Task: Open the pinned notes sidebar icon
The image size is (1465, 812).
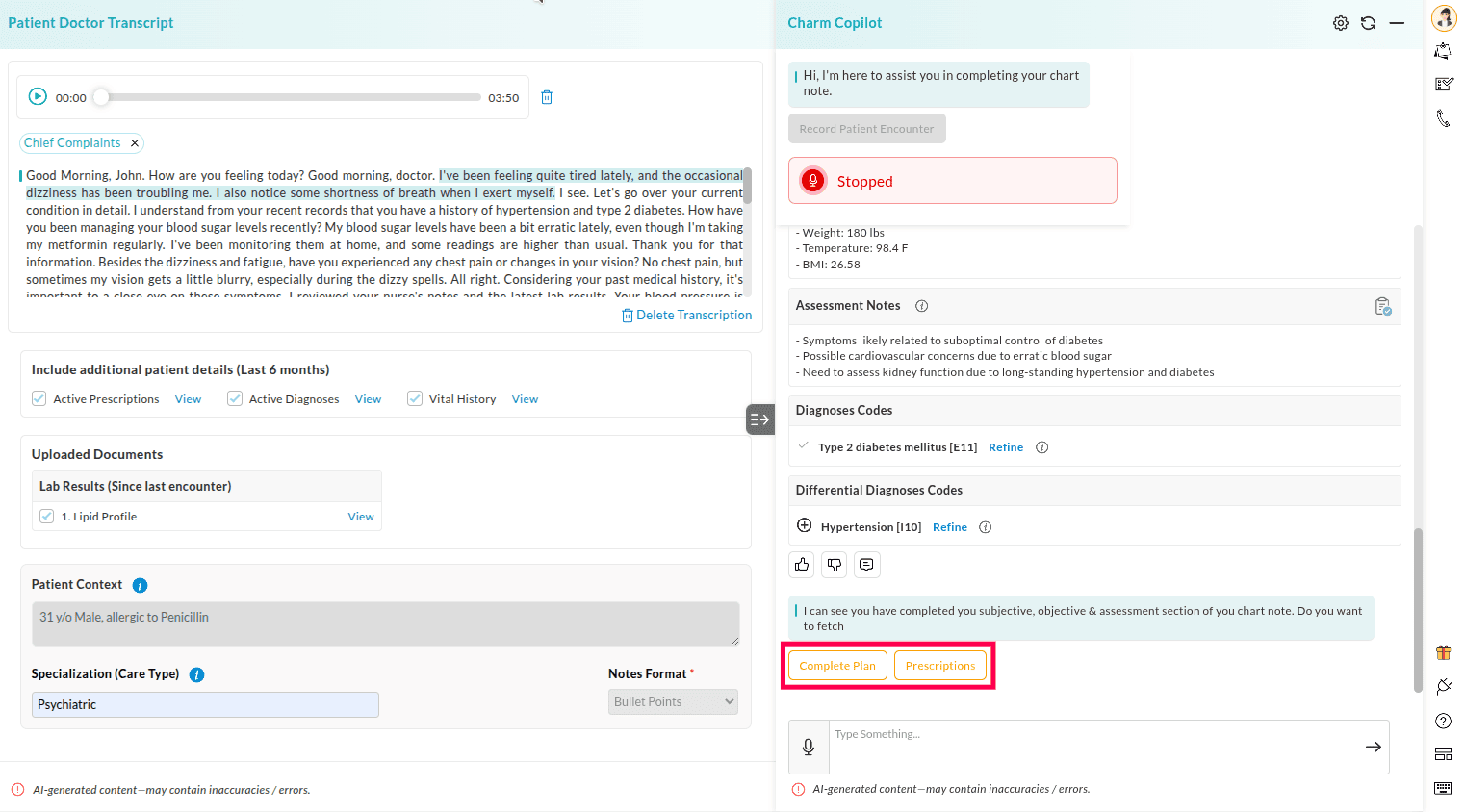Action: coord(1443,51)
